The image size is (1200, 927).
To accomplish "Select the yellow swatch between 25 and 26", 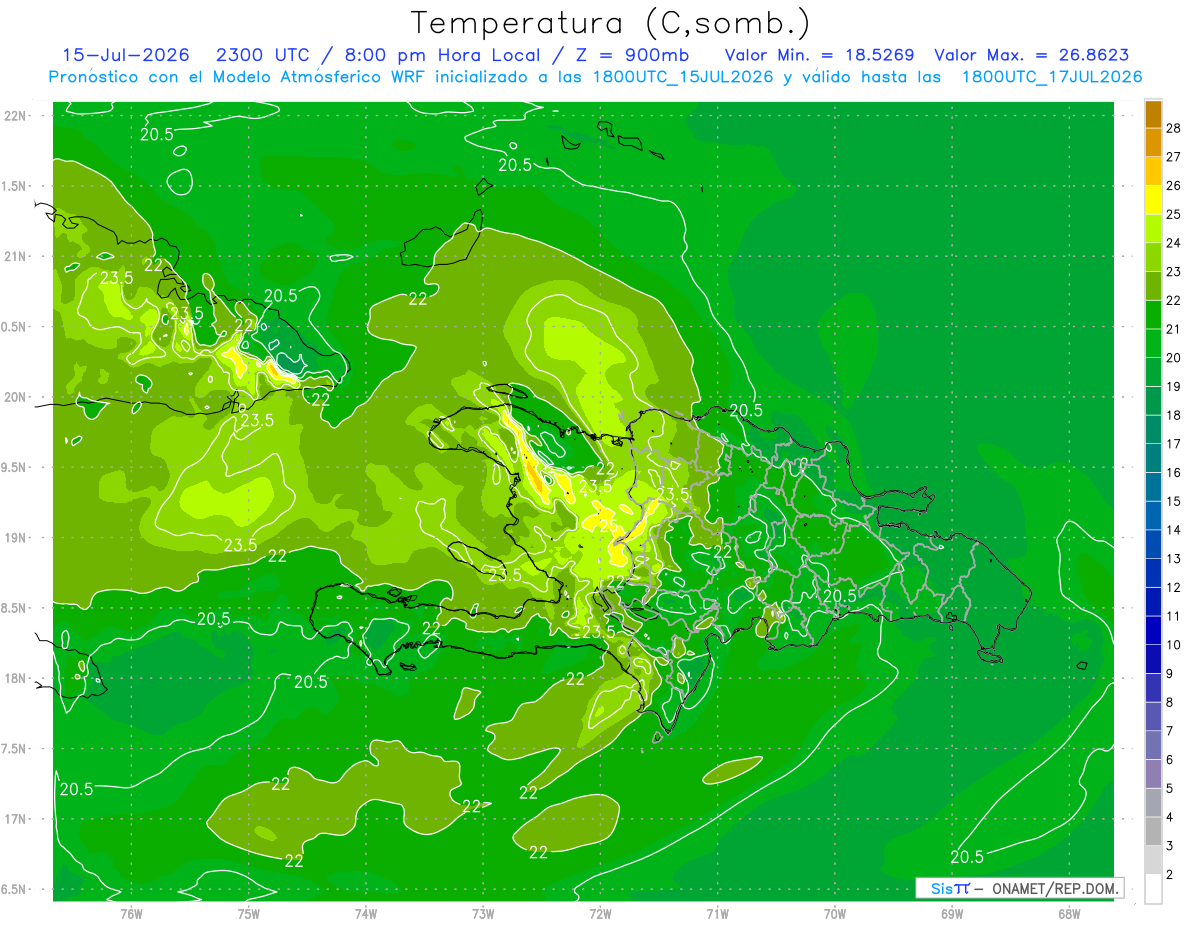I will [1153, 200].
